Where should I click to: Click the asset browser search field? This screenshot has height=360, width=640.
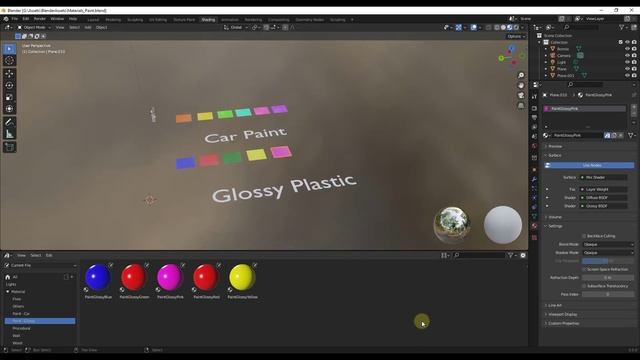(480, 256)
